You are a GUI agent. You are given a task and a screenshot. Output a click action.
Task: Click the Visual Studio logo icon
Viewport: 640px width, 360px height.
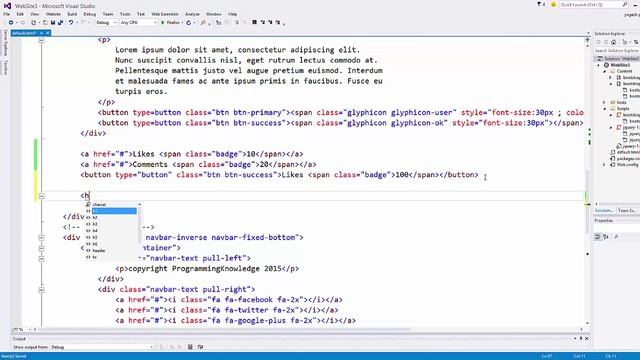(x=7, y=6)
